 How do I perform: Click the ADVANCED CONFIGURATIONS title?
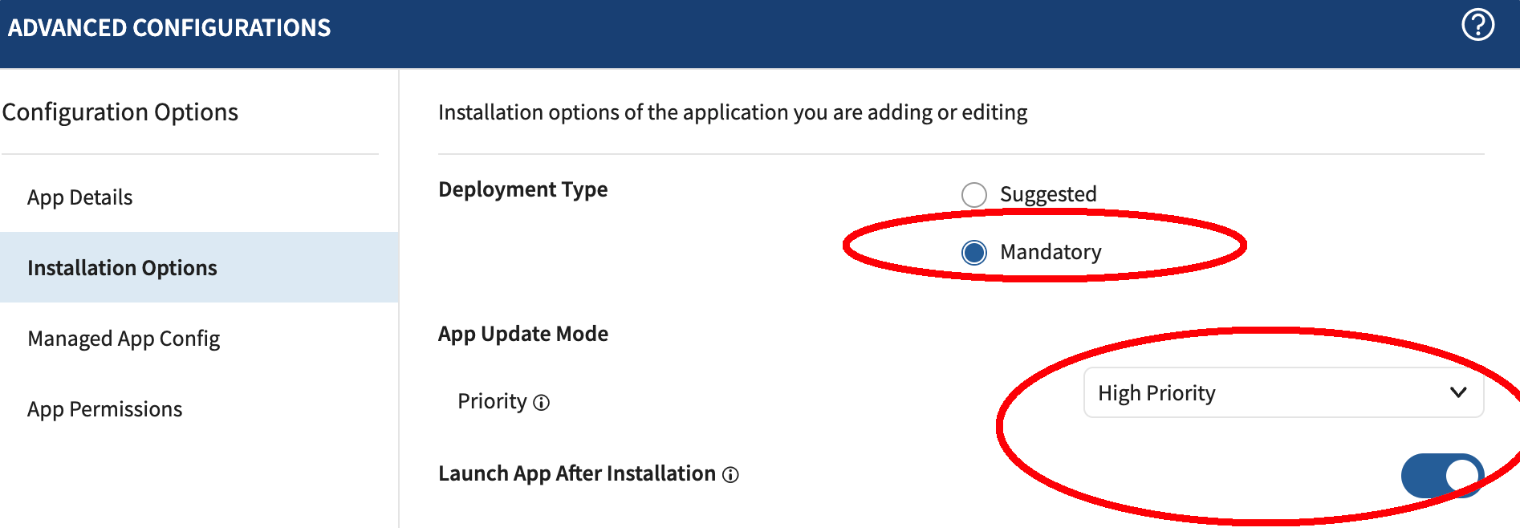click(x=169, y=28)
